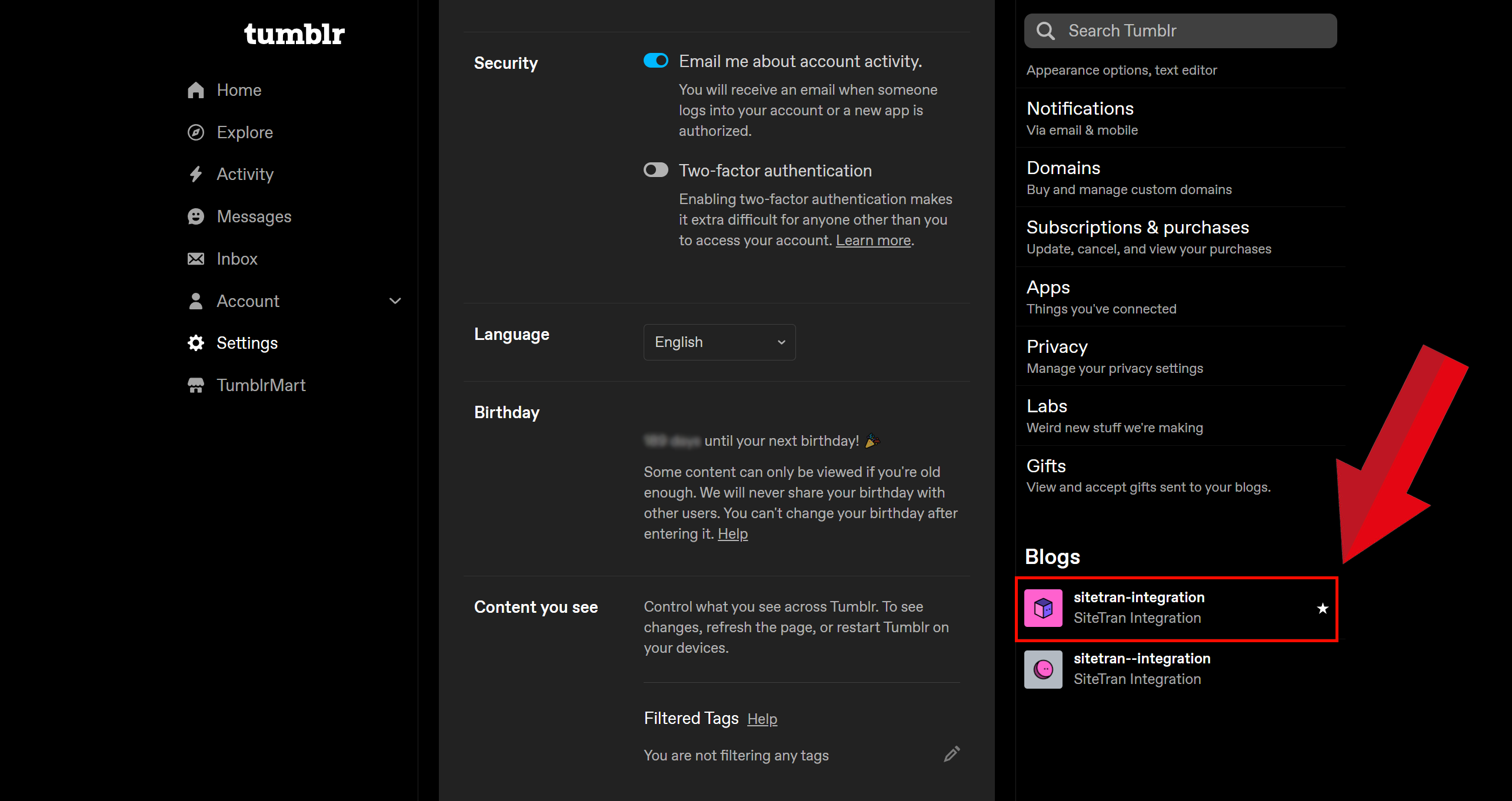Screen dimensions: 1512x801
Task: Click the star icon on sitetran-integration
Action: coord(1323,608)
